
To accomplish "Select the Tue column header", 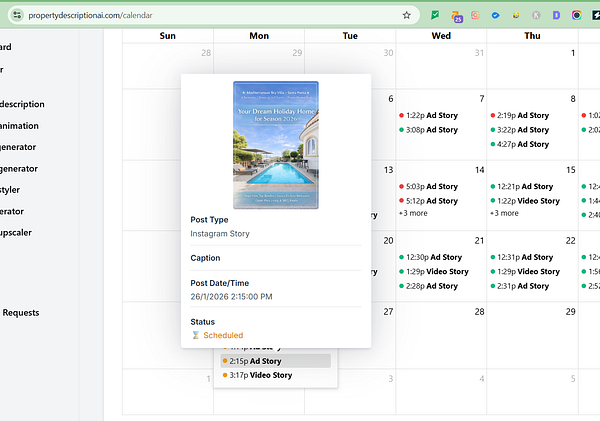I will tap(350, 36).
